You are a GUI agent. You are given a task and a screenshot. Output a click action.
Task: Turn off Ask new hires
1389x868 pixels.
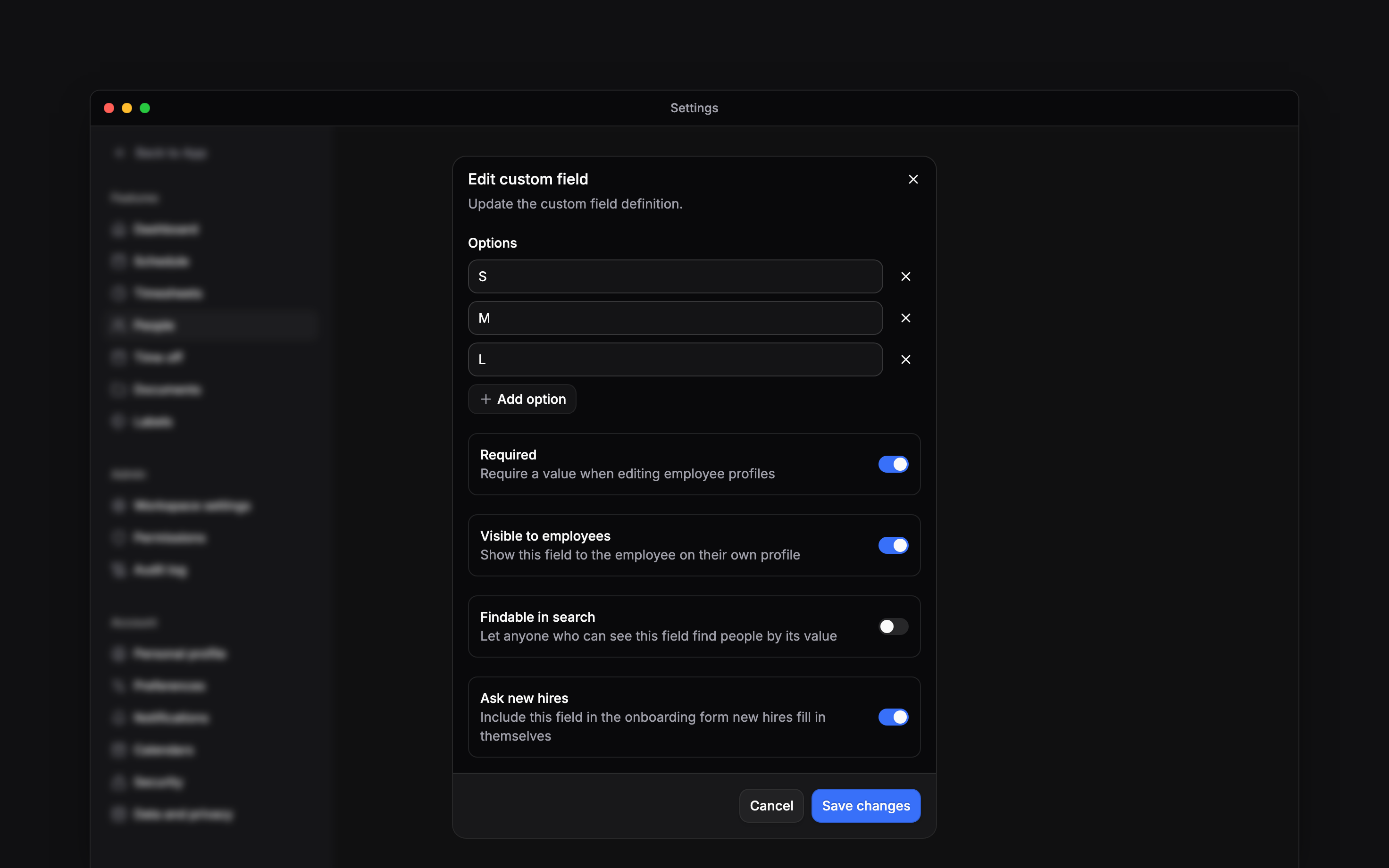893,717
